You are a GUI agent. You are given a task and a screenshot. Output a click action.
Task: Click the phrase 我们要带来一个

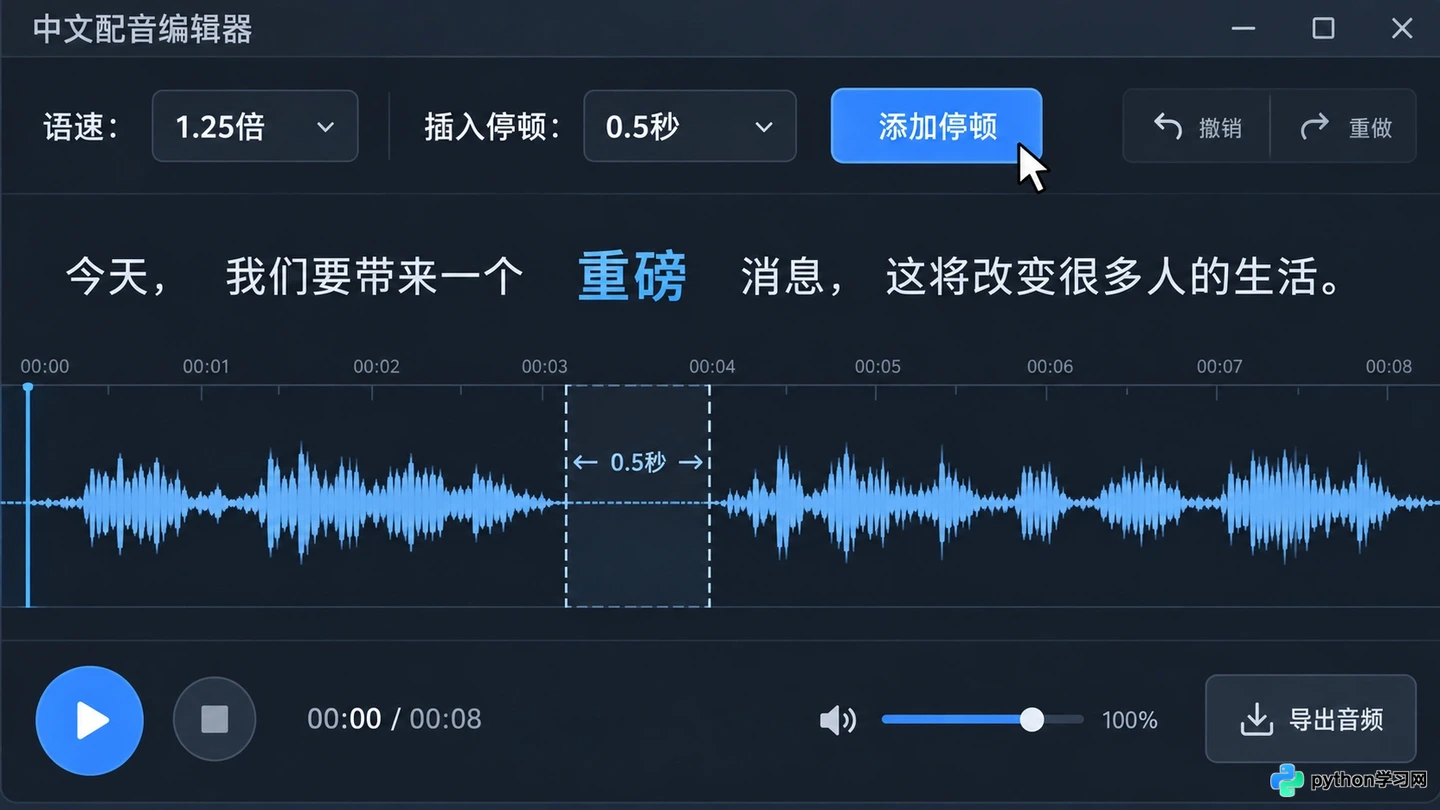tap(374, 277)
